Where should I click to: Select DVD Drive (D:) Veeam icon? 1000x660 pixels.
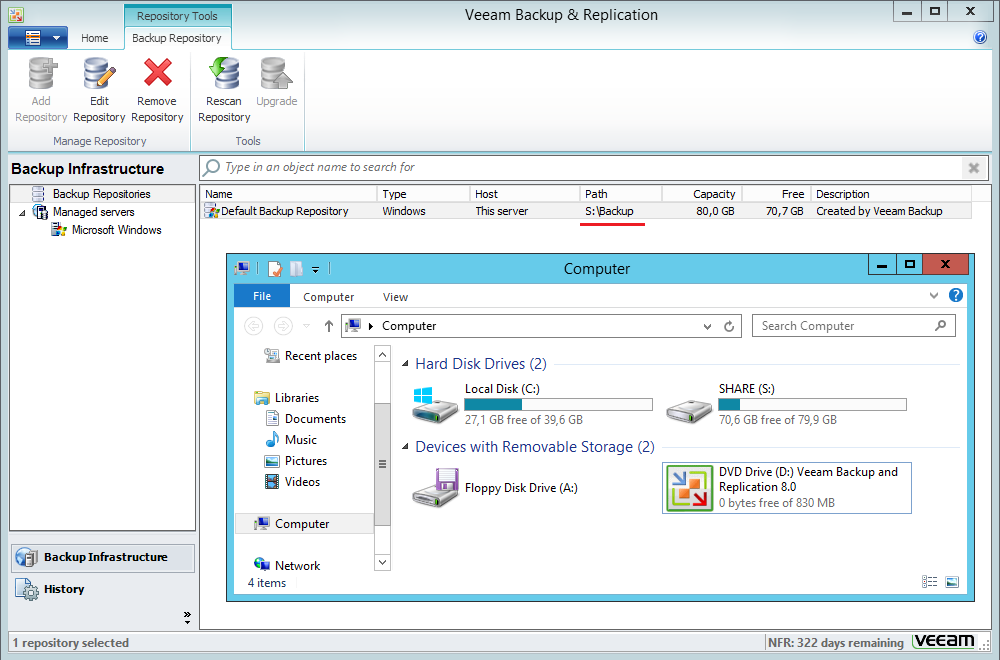click(x=689, y=488)
